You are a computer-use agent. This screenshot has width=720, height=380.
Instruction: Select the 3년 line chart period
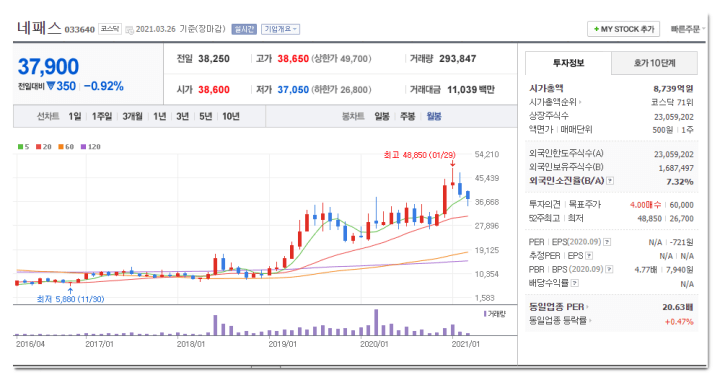(x=182, y=117)
